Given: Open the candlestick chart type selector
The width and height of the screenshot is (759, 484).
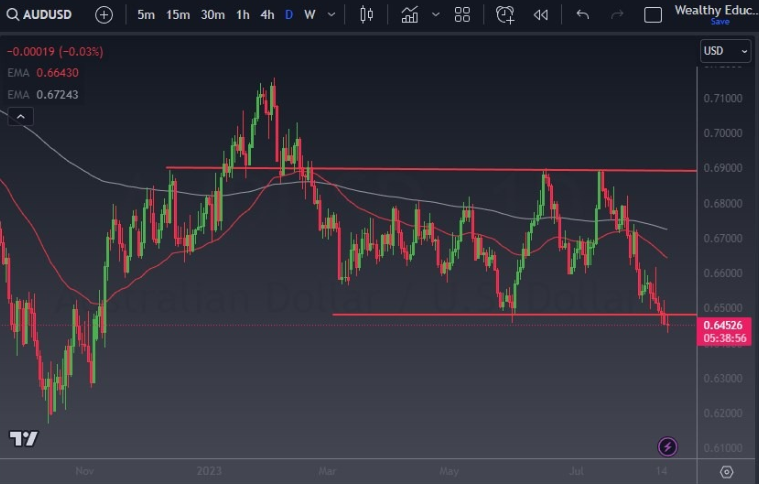Looking at the screenshot, I should pos(366,15).
